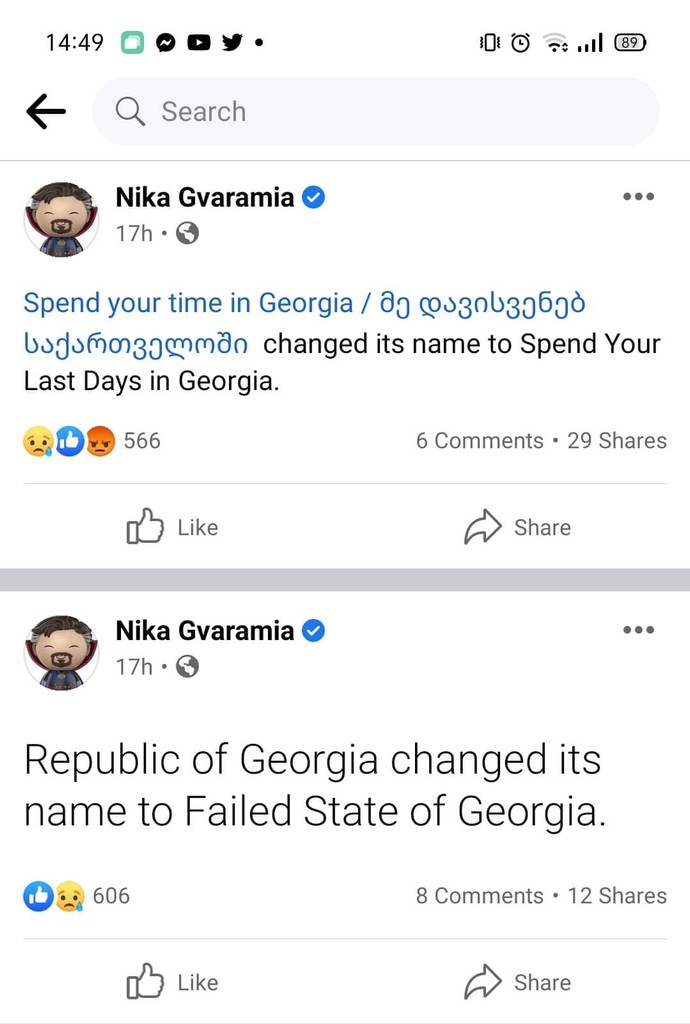Image resolution: width=690 pixels, height=1024 pixels.
Task: Tap the Share arrow icon on the second post
Action: point(485,981)
